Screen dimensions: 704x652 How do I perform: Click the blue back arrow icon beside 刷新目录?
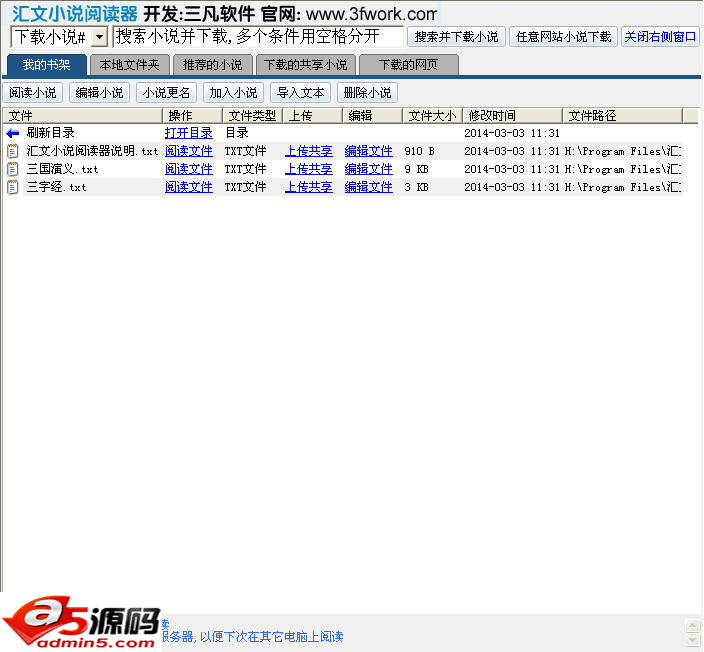tap(13, 133)
